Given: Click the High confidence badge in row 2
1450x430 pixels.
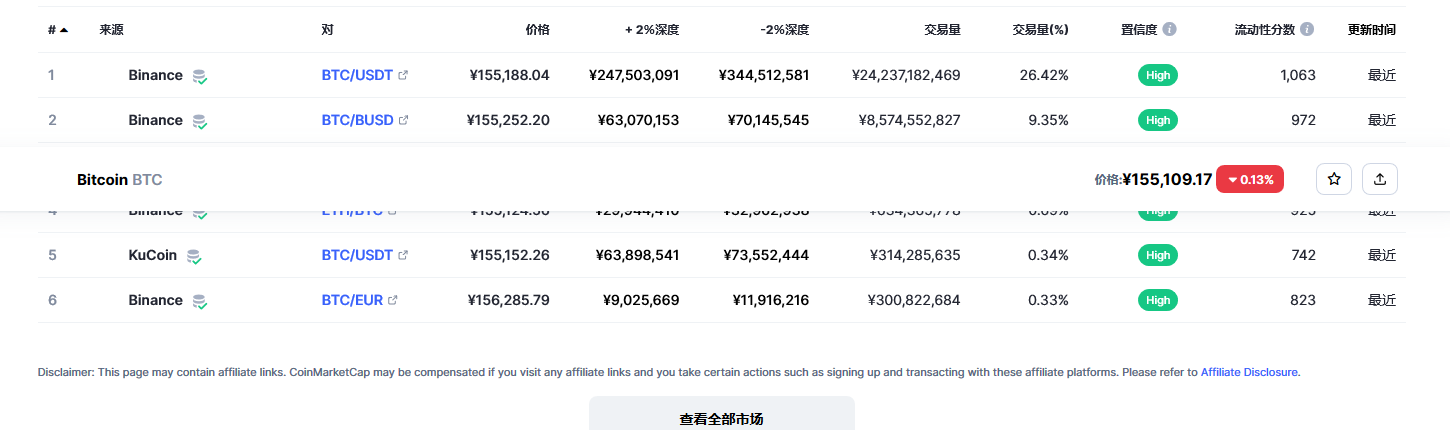Looking at the screenshot, I should pyautogui.click(x=1158, y=120).
